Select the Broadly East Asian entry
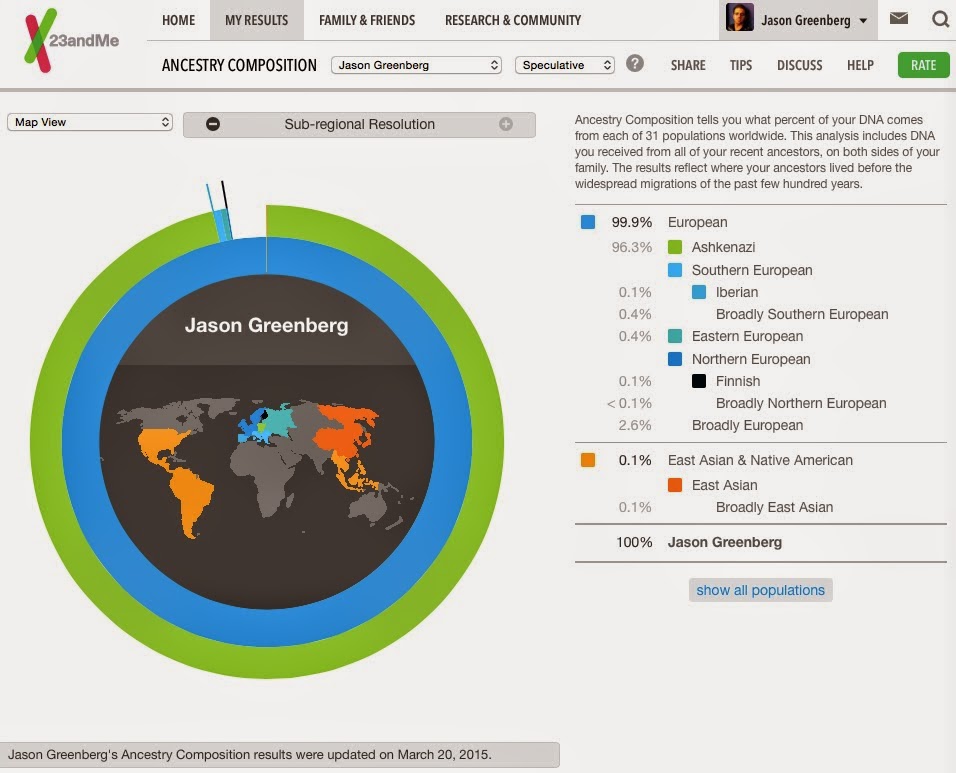The image size is (956, 773). (x=774, y=507)
